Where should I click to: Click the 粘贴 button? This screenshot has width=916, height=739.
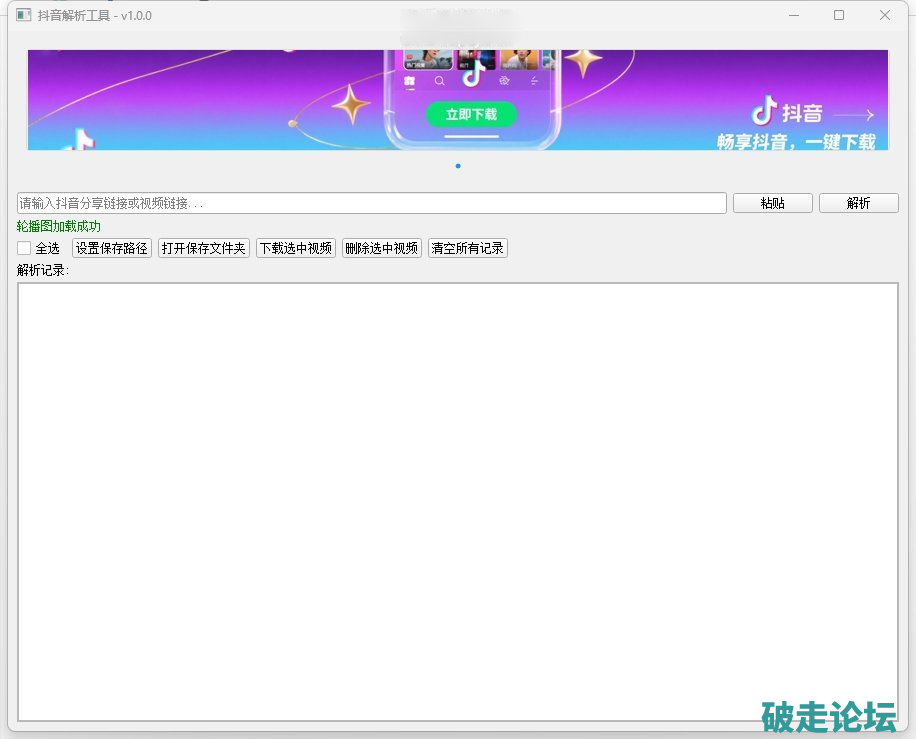(772, 203)
